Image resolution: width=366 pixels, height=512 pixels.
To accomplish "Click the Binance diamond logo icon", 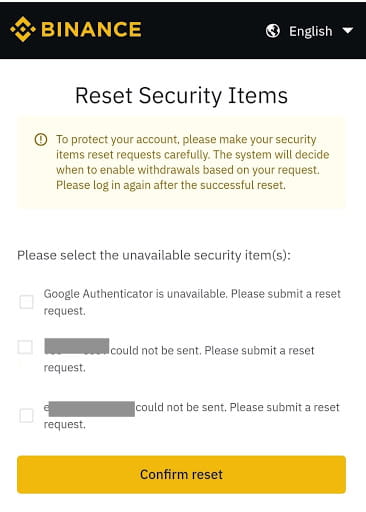I will coord(23,29).
